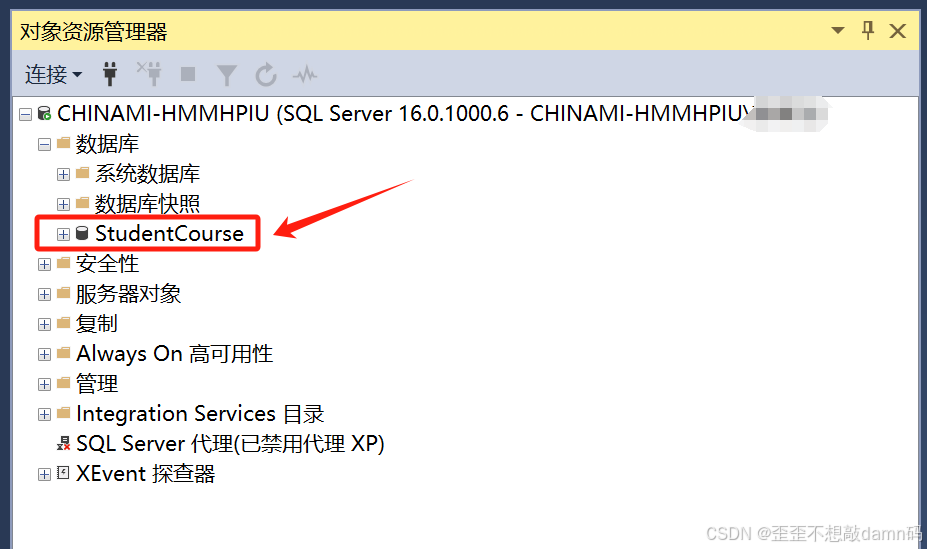The image size is (927, 549).
Task: Click the 管理 folder icon
Action: (x=64, y=384)
